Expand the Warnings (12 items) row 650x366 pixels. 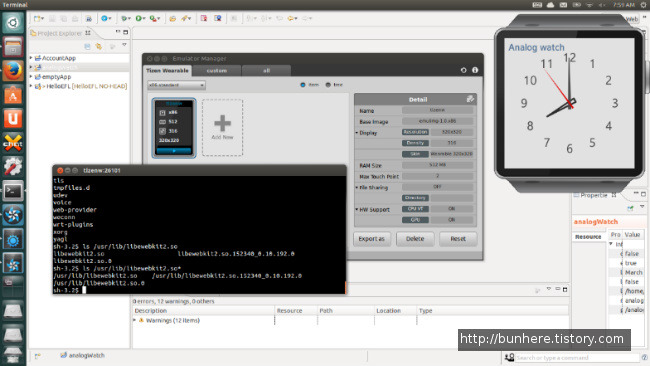coord(135,320)
